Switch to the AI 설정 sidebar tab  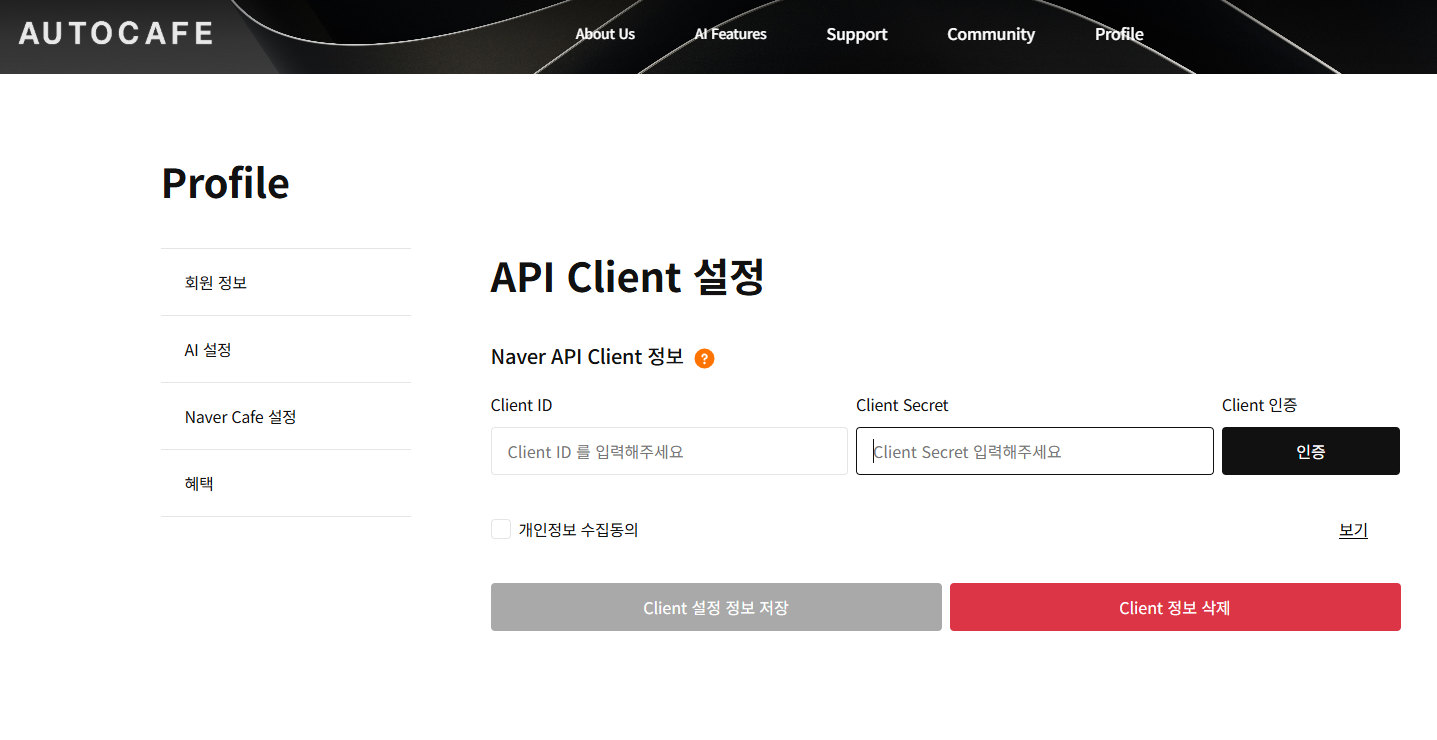208,350
